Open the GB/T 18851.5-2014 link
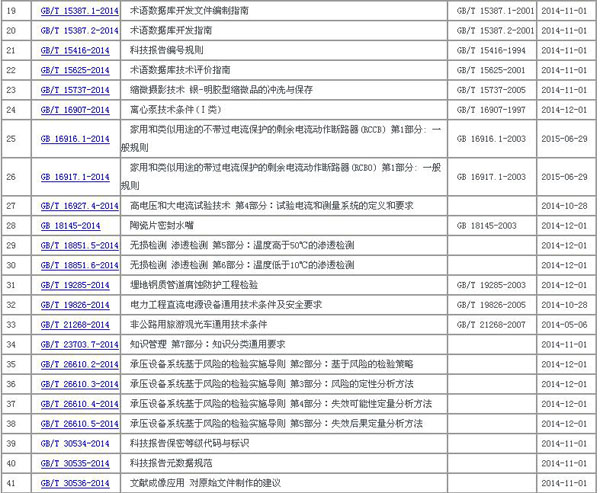600x493 pixels. (80, 246)
